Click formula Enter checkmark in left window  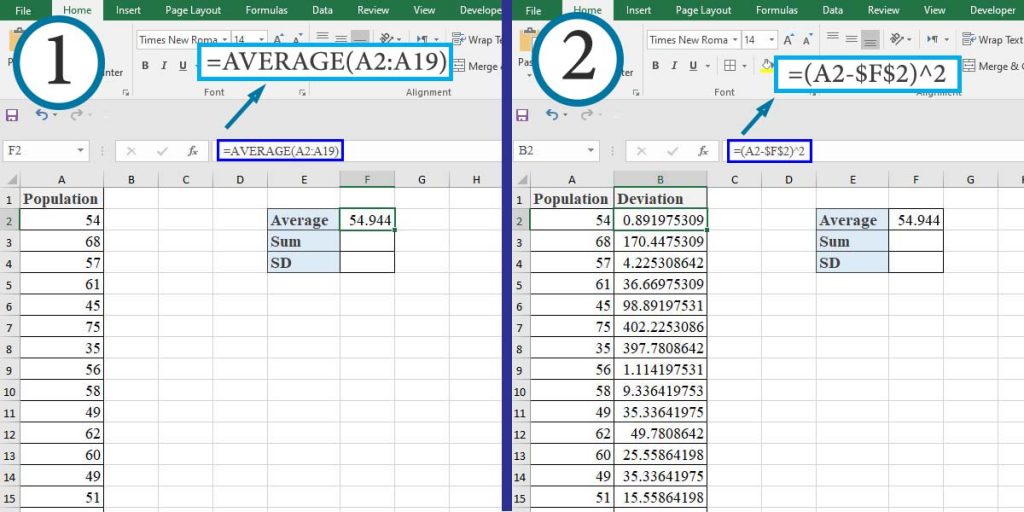162,151
